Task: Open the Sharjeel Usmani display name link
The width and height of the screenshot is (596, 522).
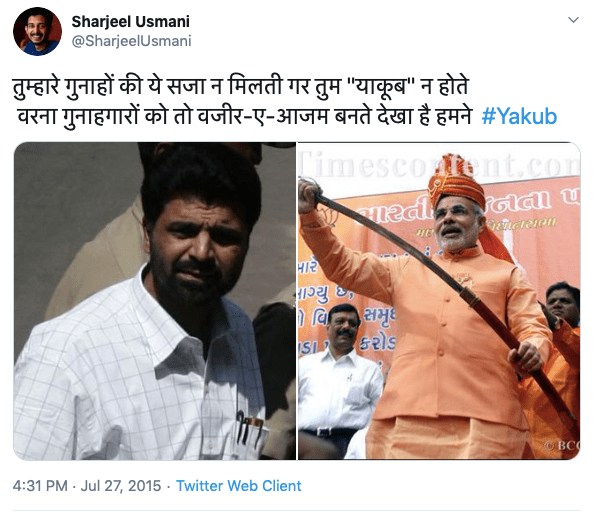Action: pyautogui.click(x=130, y=22)
